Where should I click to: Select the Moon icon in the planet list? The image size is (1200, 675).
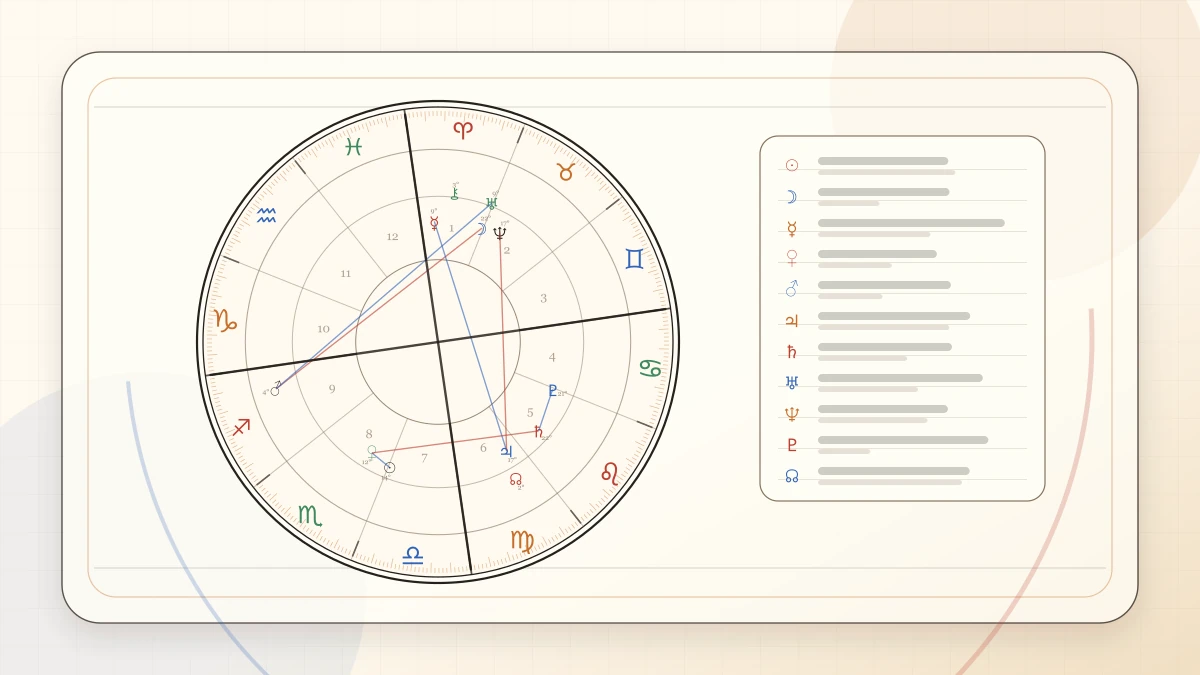(x=792, y=197)
